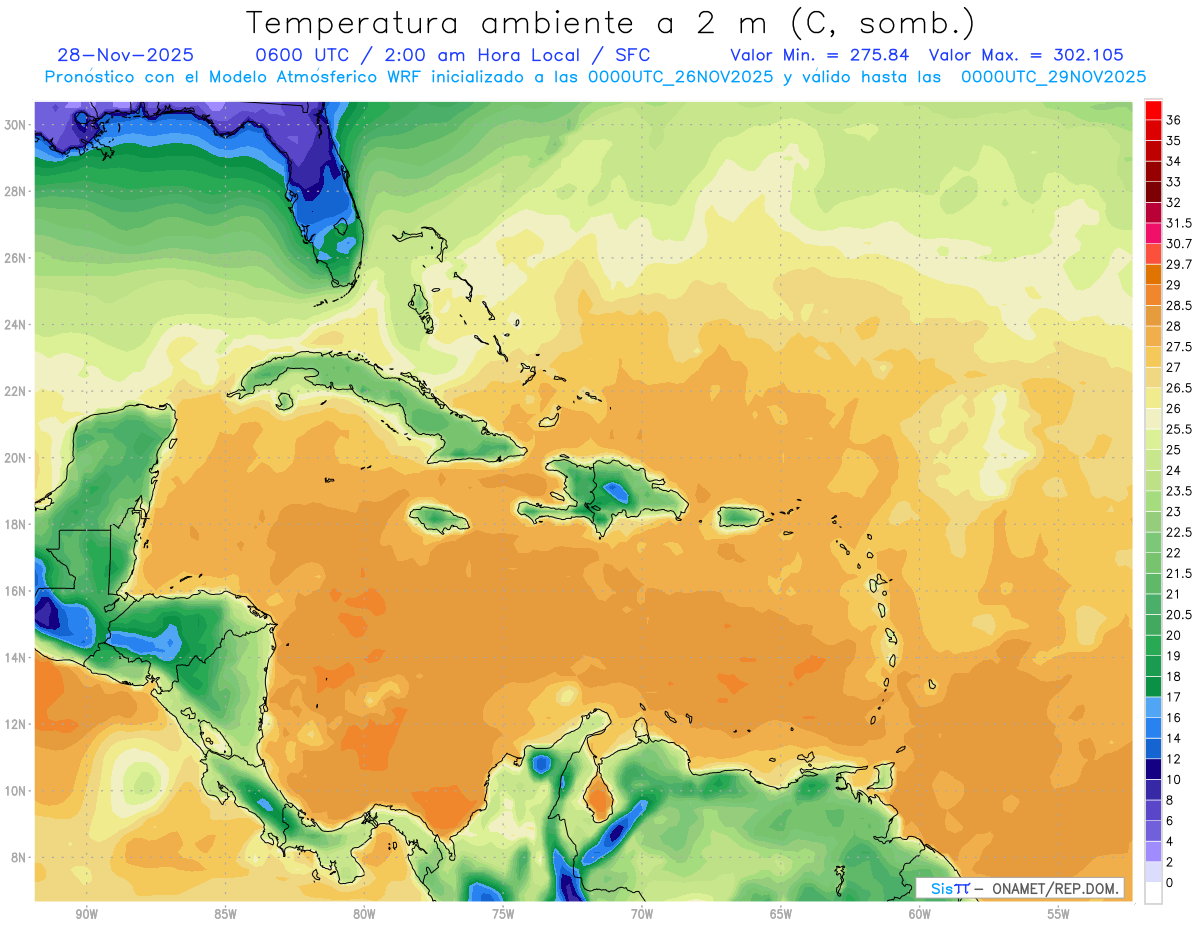Select the 'Valor Max. = 302.105' text
1200x927 pixels.
pyautogui.click(x=1026, y=56)
